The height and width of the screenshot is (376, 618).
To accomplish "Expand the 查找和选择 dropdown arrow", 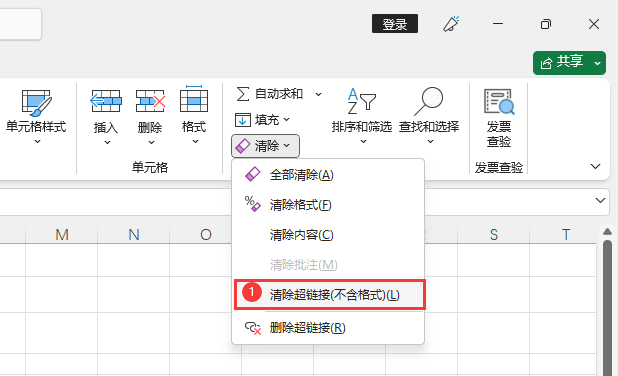I will (x=430, y=141).
